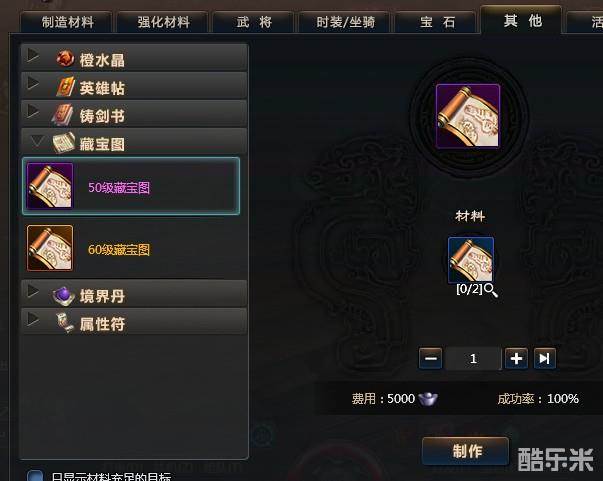Switch to the 强化材料 tab
603x481 pixels.
(x=163, y=22)
